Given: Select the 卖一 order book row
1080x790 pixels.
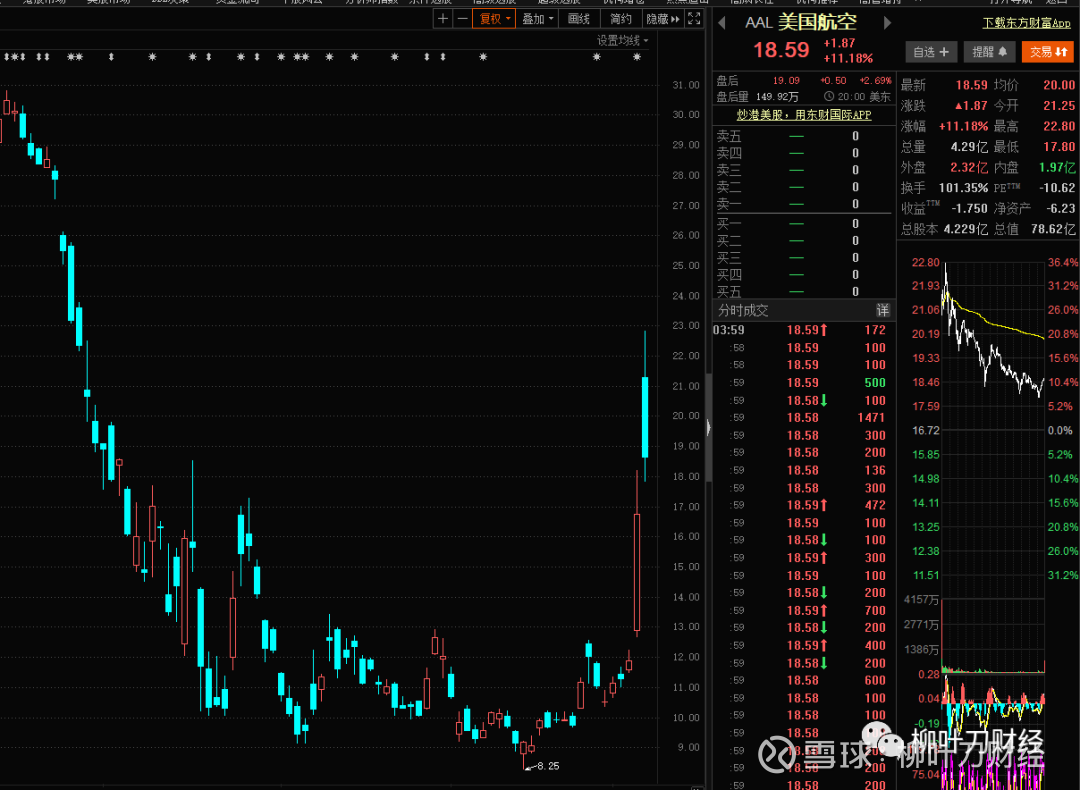Looking at the screenshot, I should point(802,204).
